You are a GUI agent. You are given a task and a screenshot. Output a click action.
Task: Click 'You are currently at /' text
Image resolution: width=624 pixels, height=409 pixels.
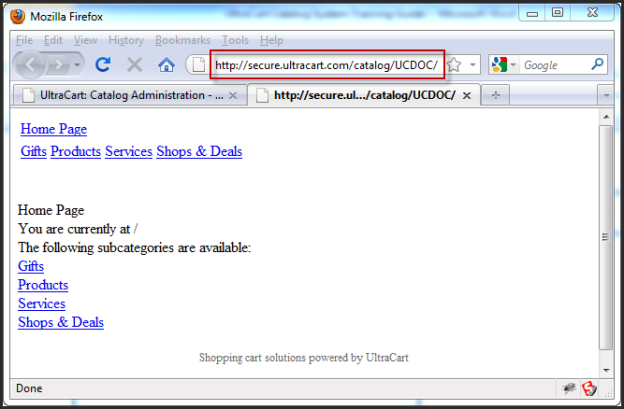78,229
